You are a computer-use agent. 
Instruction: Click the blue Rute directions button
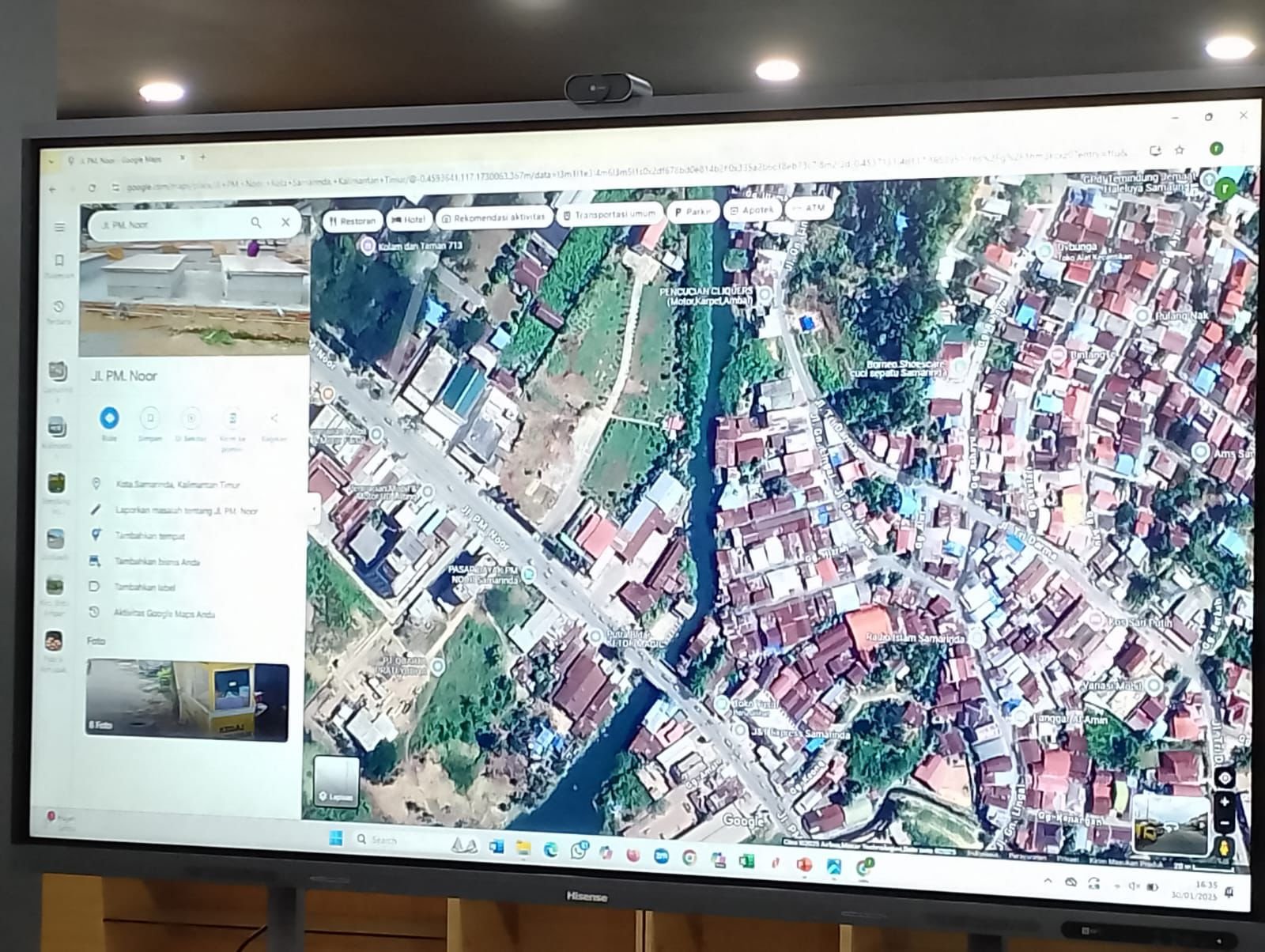[109, 417]
